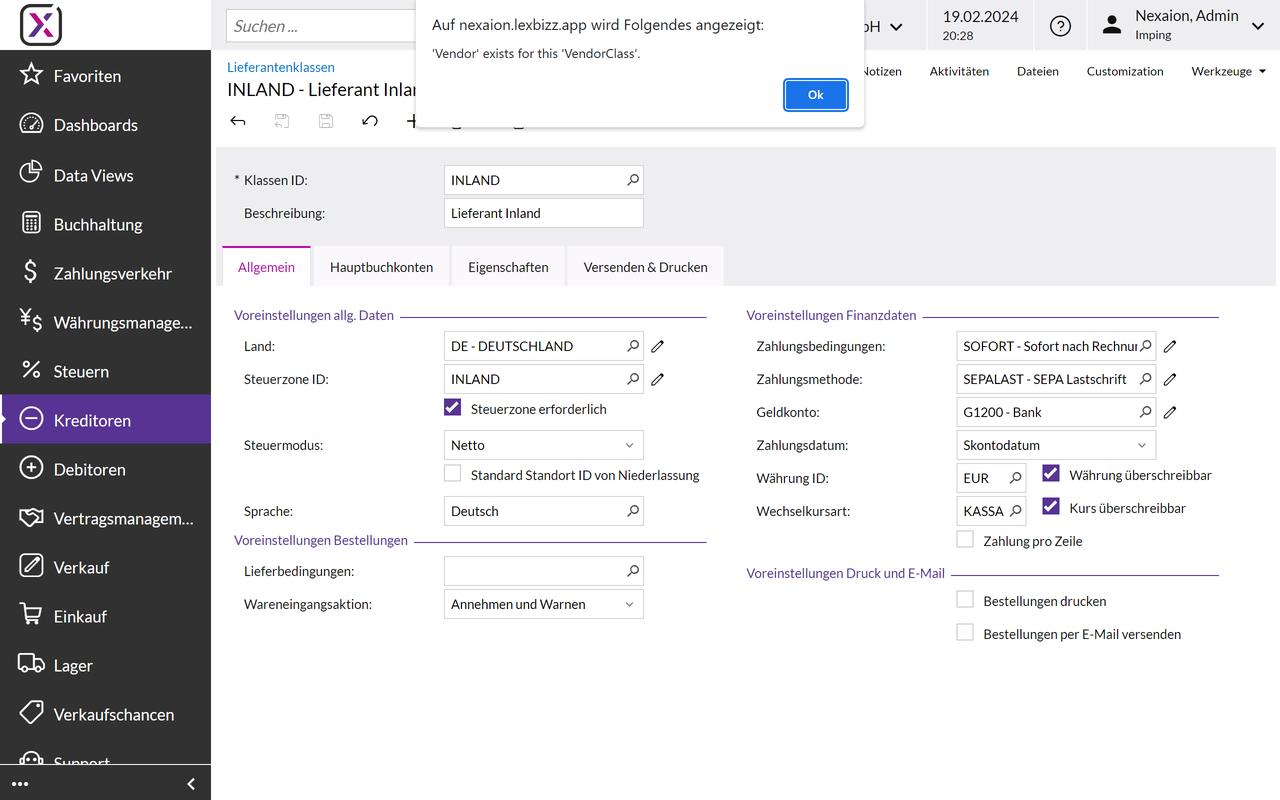
Task: Toggle the Zahlung pro Zeile checkbox
Action: (965, 540)
